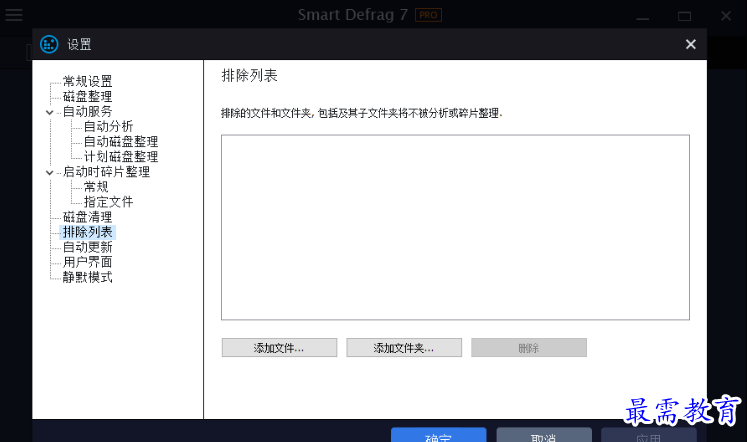747x442 pixels.
Task: Click the PRO badge beside Smart Defrag 7
Action: click(x=428, y=15)
